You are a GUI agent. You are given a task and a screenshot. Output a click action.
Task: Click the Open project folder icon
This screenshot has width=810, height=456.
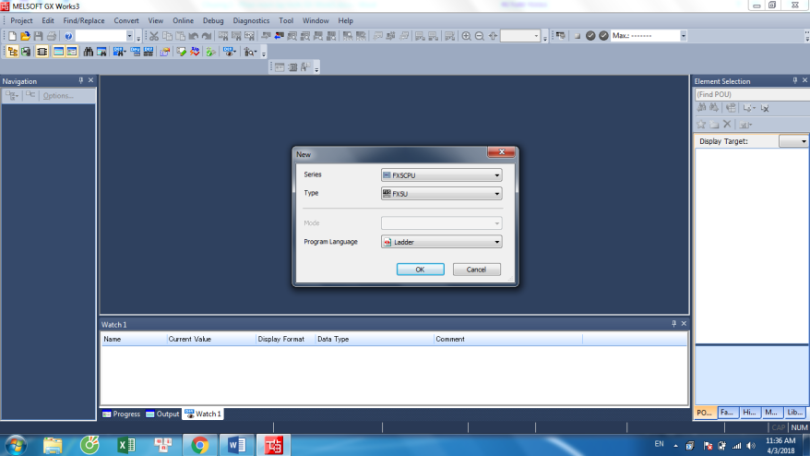[x=25, y=36]
